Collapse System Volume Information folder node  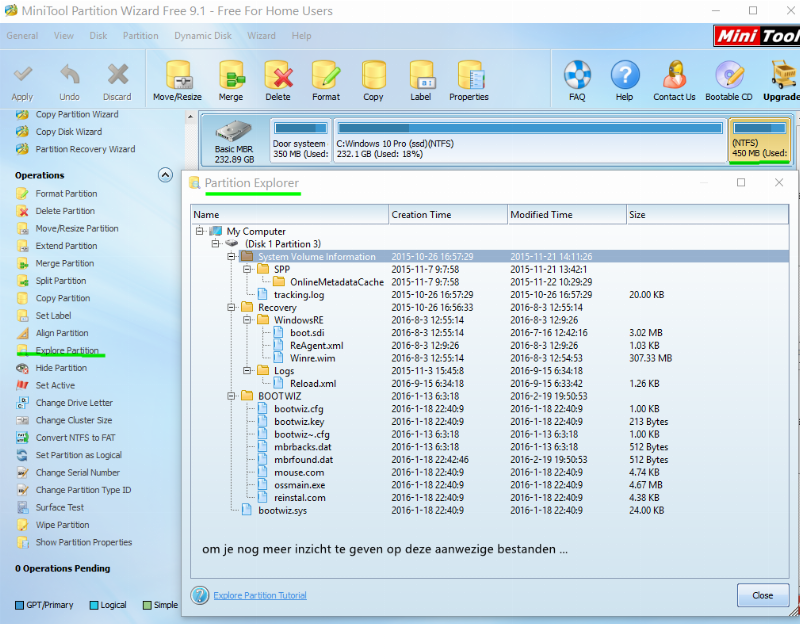[x=232, y=257]
